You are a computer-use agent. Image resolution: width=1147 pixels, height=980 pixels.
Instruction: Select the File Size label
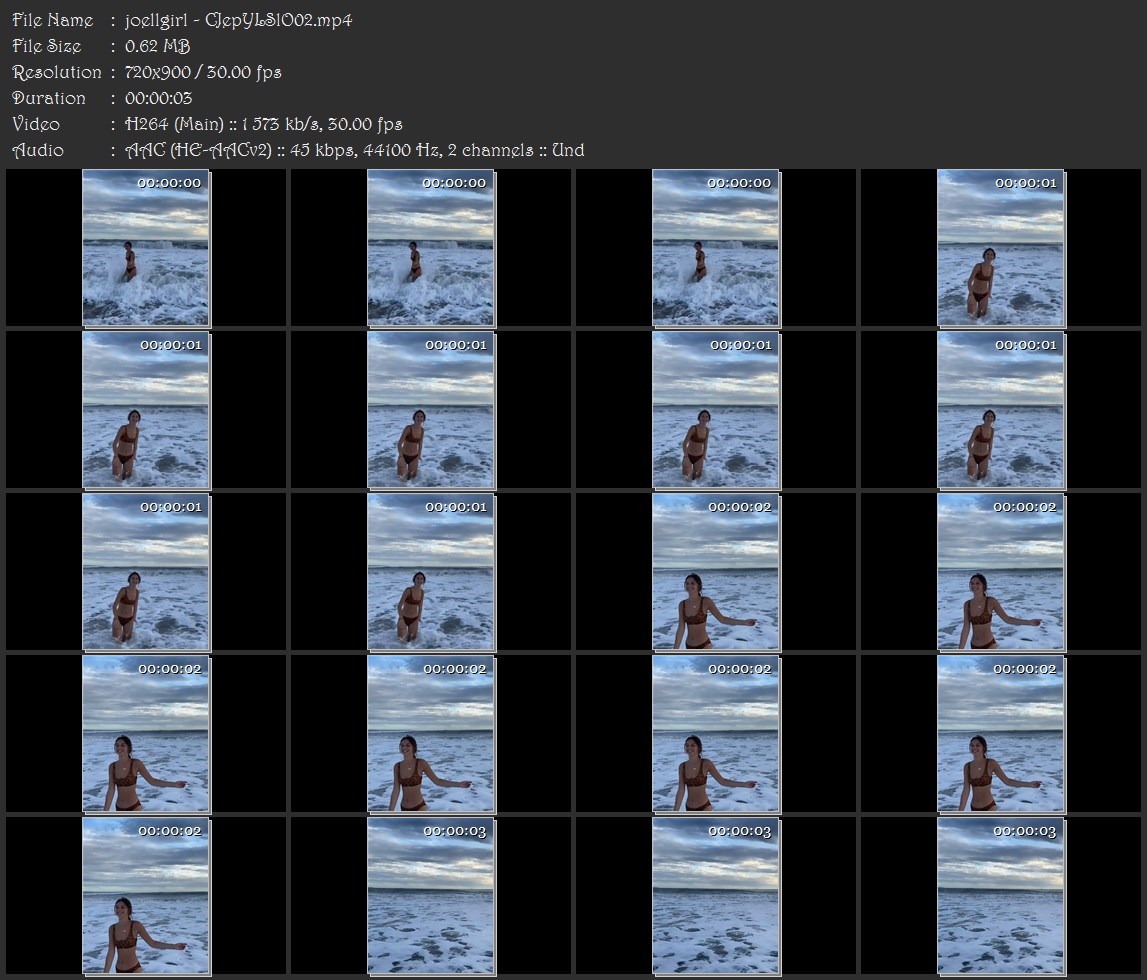click(x=47, y=46)
